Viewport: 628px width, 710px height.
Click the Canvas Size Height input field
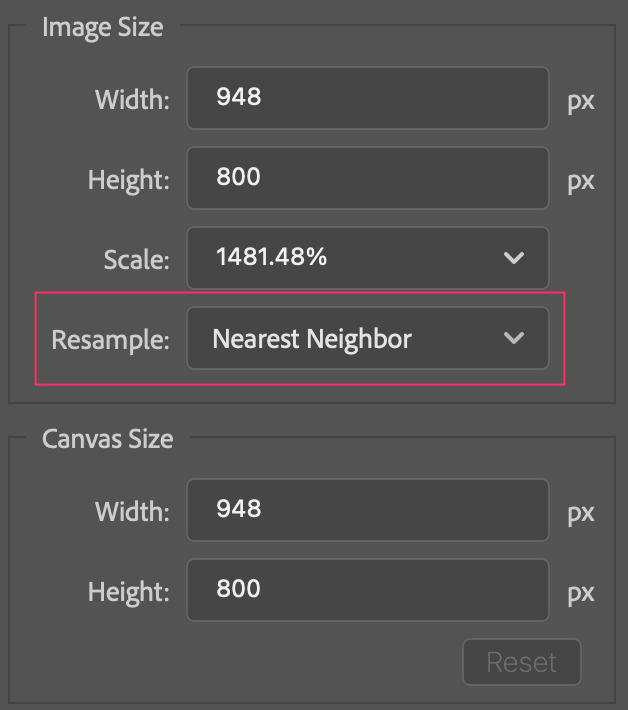tap(367, 590)
